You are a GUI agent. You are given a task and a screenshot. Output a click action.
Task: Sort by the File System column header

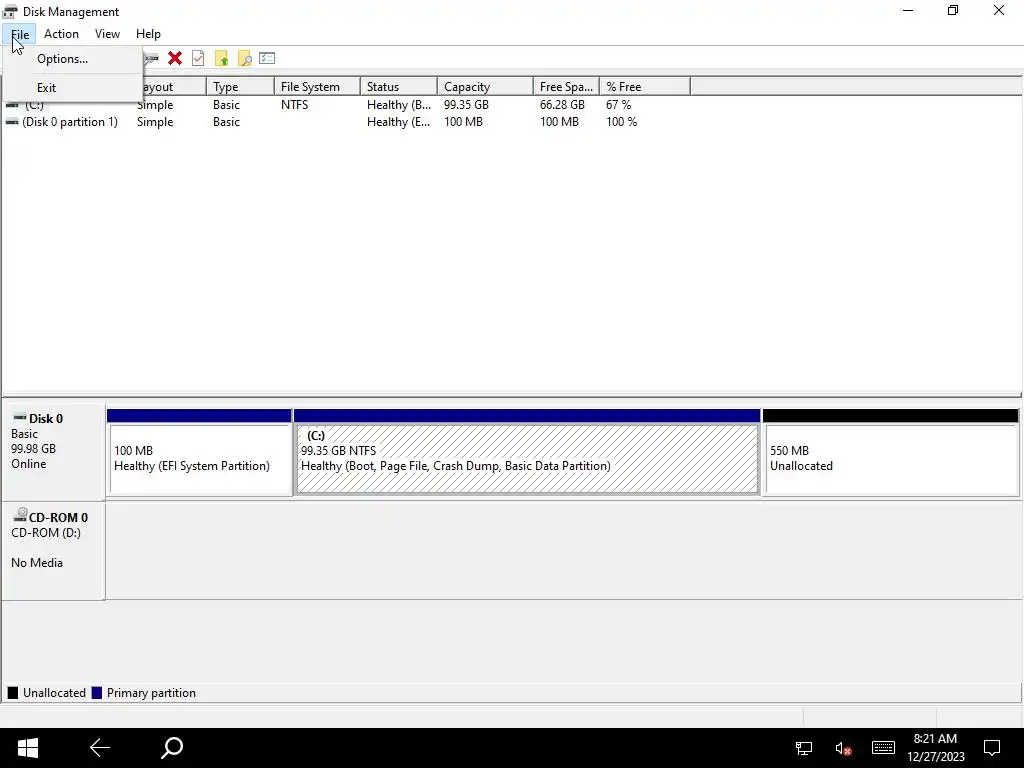(317, 86)
